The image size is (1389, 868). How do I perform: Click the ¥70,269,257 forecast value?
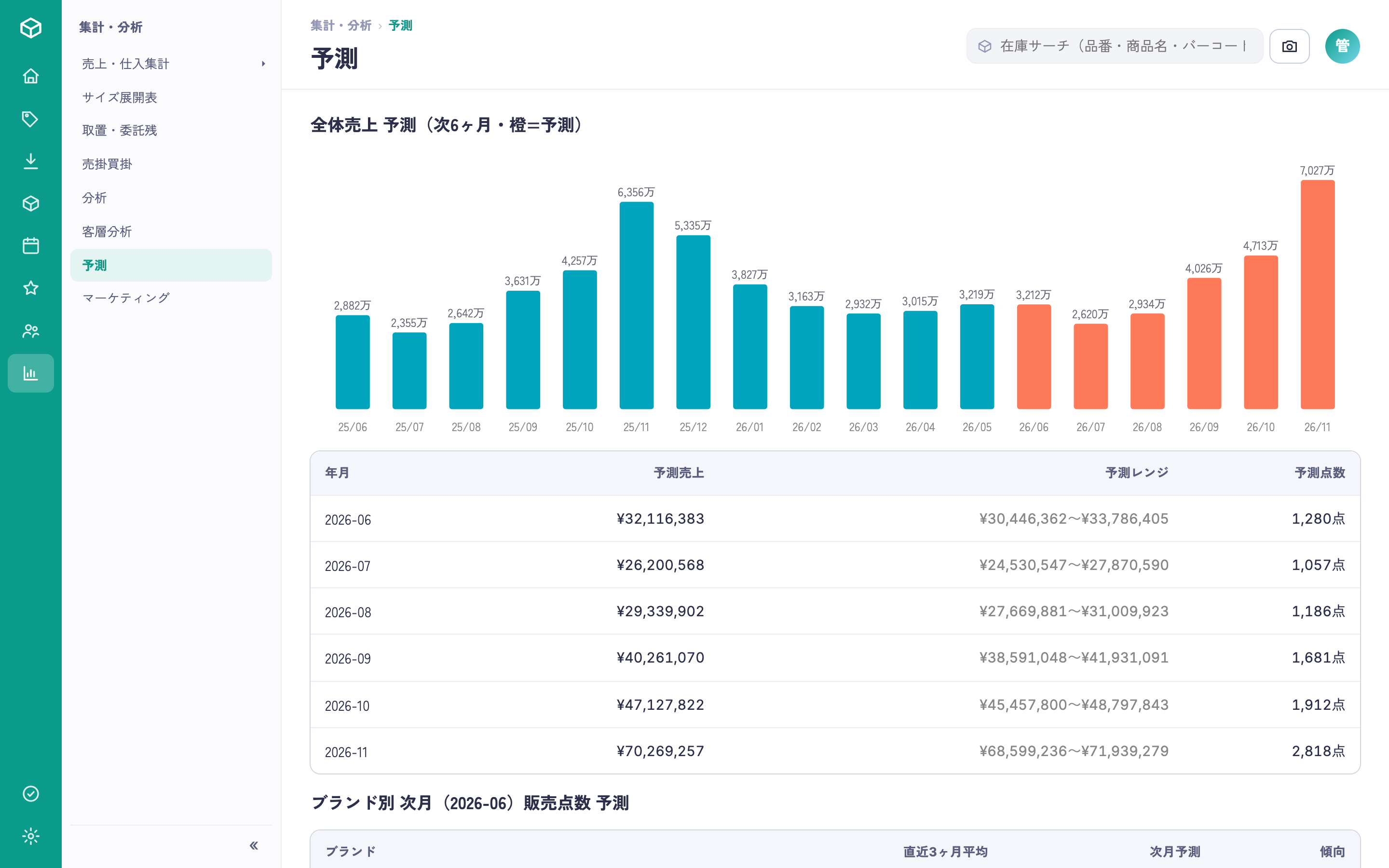point(661,751)
